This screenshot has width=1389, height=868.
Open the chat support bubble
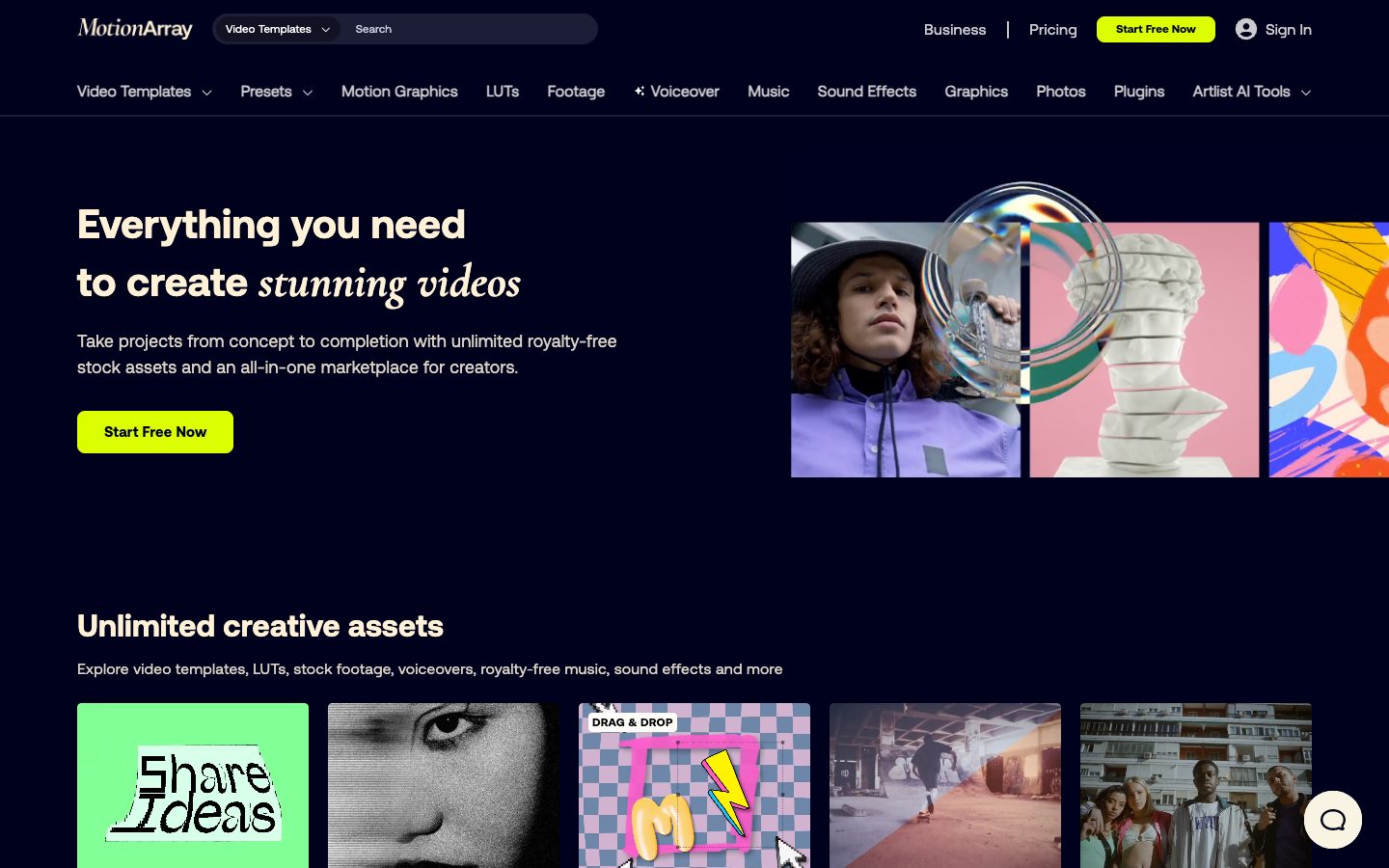pyautogui.click(x=1333, y=820)
